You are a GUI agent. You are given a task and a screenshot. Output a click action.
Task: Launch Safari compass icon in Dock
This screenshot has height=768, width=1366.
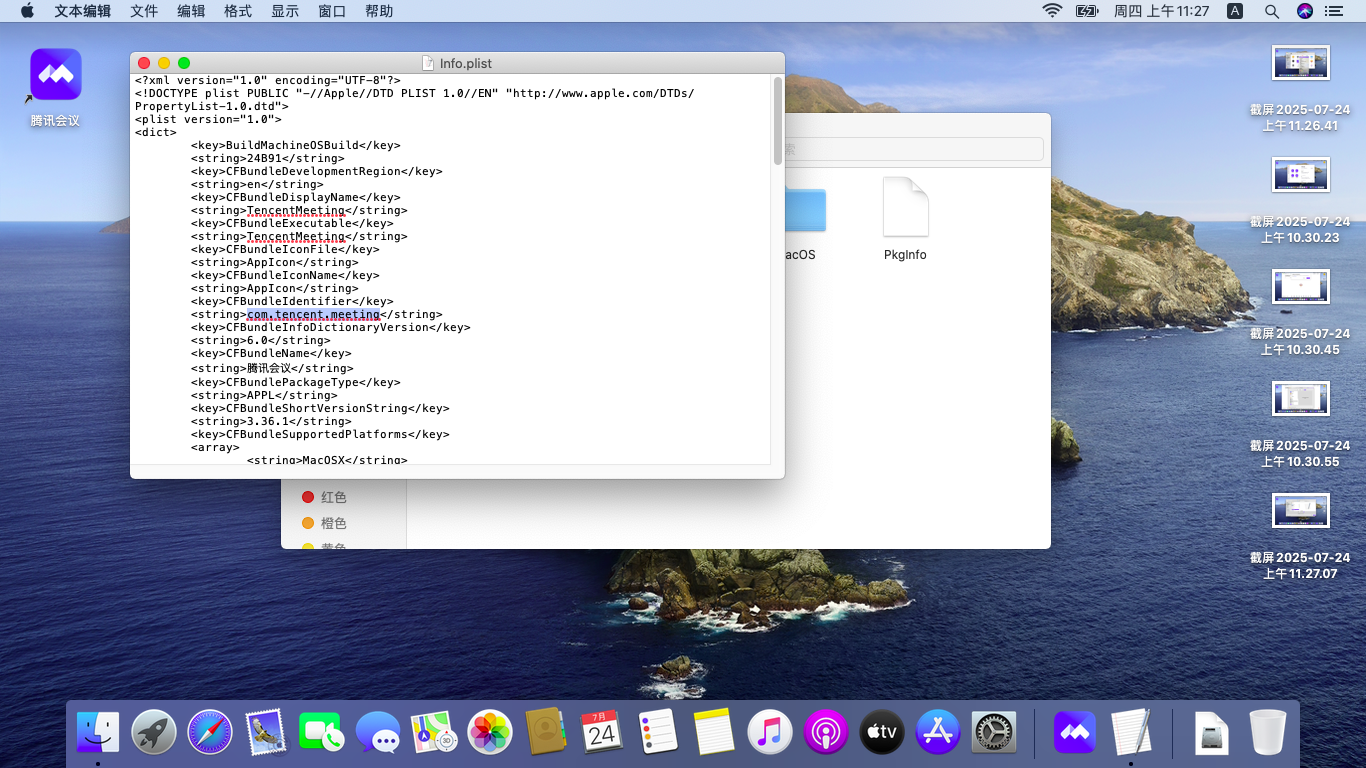click(210, 733)
